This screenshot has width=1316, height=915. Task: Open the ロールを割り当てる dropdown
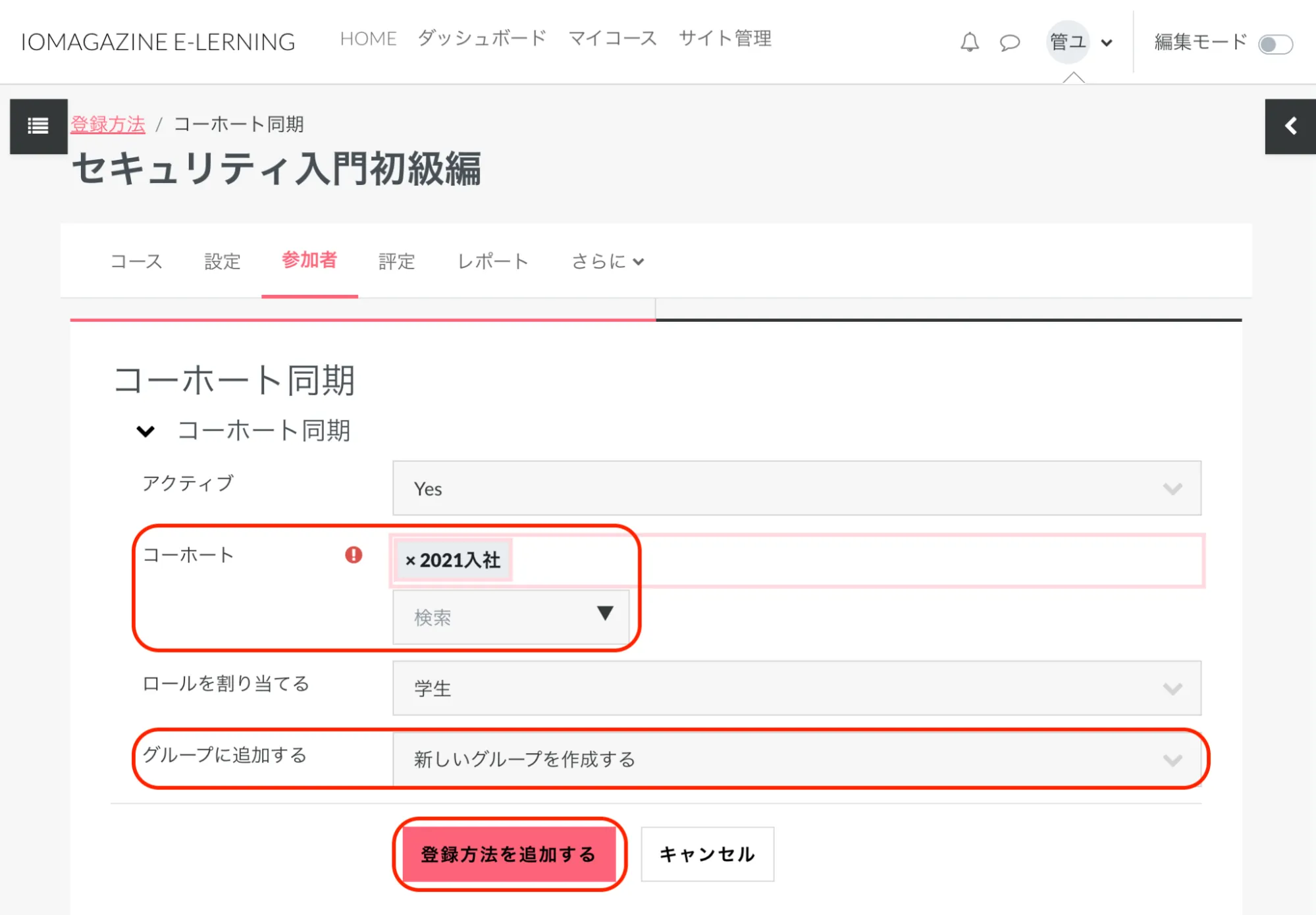point(797,689)
